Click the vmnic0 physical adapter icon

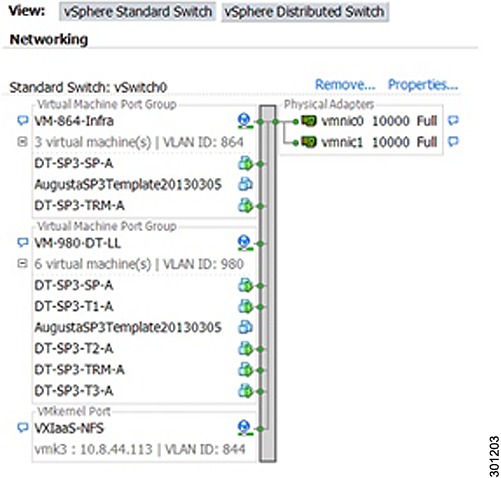(309, 121)
